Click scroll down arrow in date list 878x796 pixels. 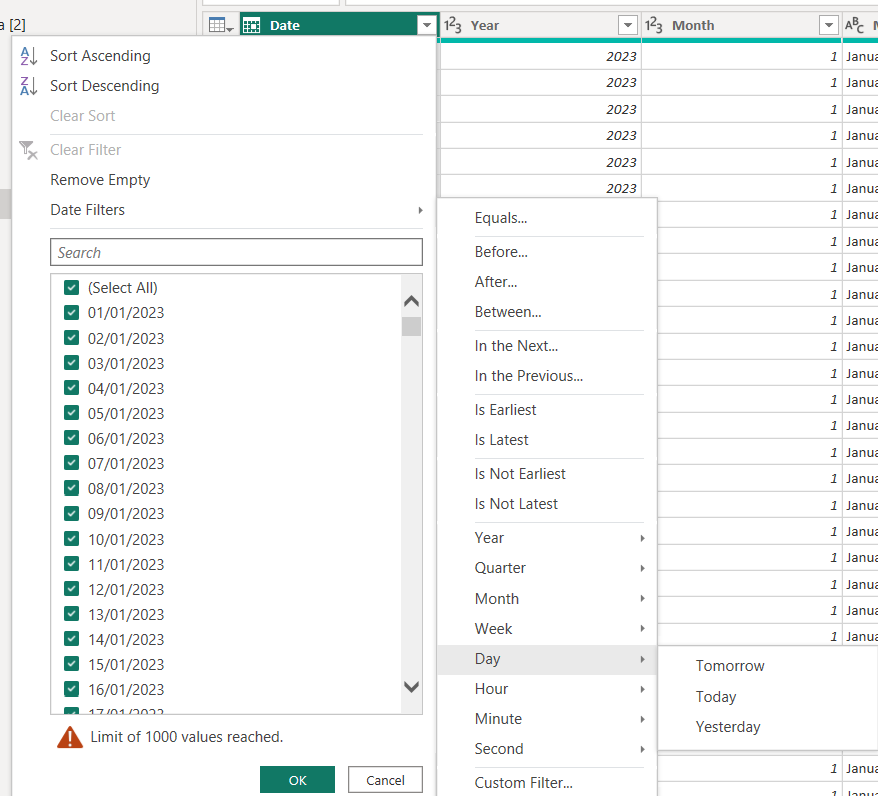tap(411, 687)
